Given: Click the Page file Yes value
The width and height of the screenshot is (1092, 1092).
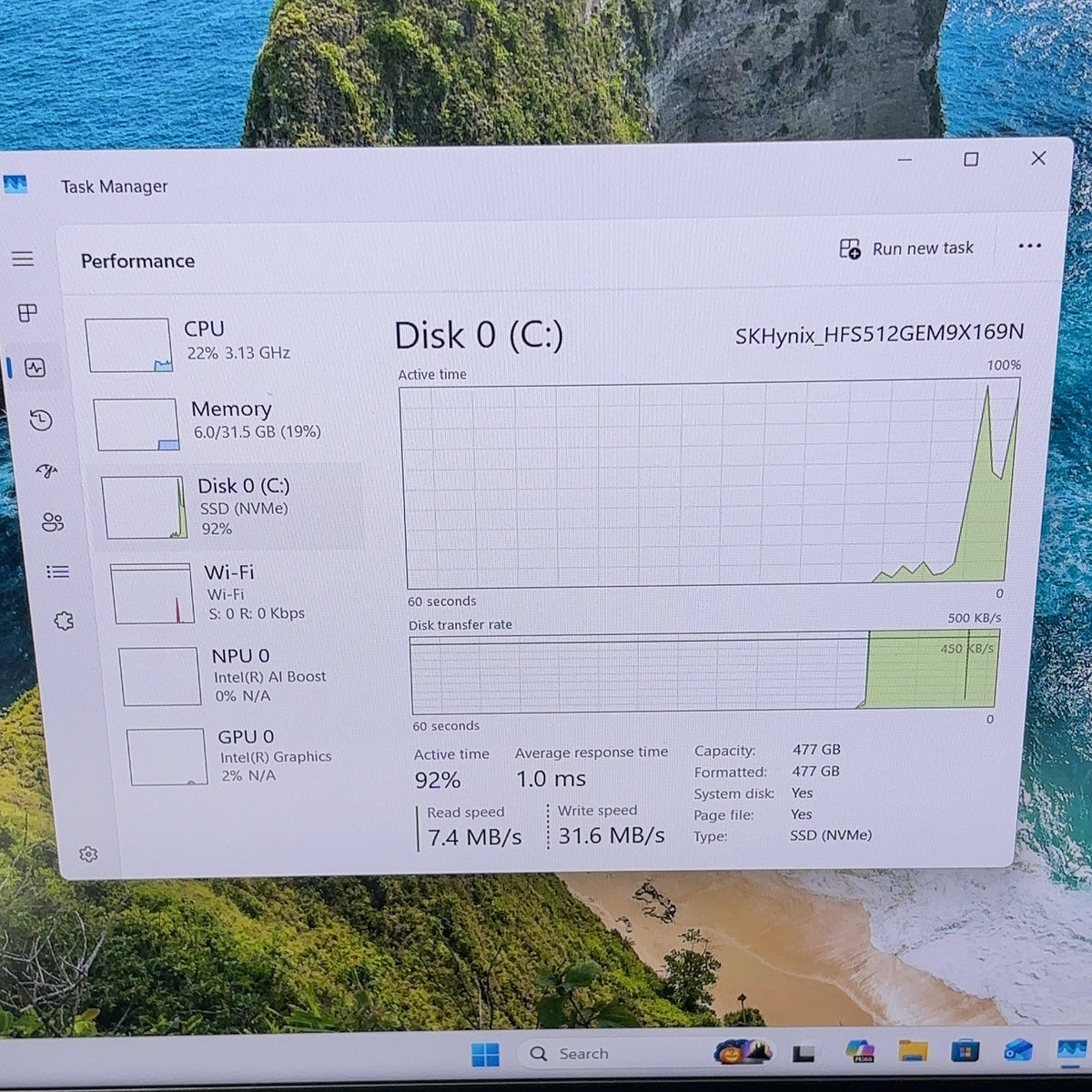Looking at the screenshot, I should 801,814.
